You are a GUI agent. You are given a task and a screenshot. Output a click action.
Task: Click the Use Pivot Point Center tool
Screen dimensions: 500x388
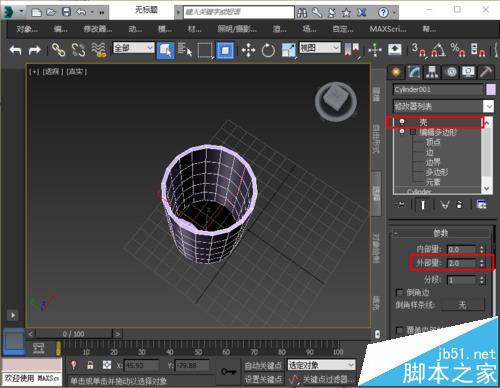(352, 50)
